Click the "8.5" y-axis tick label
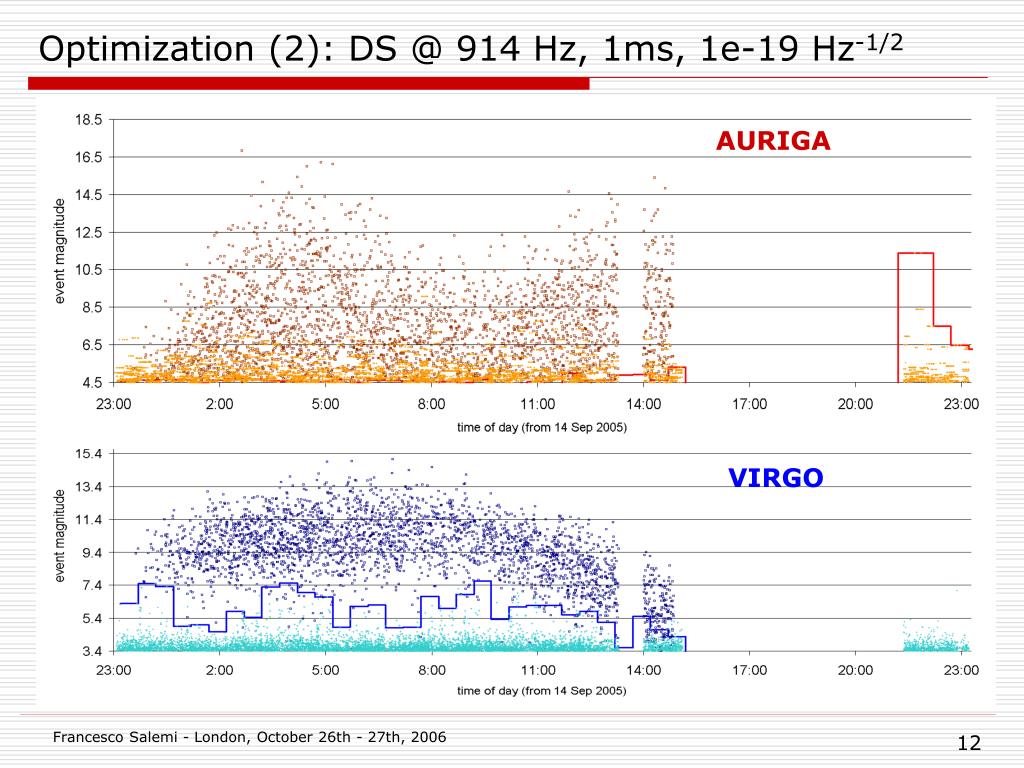Viewport: 1024px width, 768px height. point(92,307)
